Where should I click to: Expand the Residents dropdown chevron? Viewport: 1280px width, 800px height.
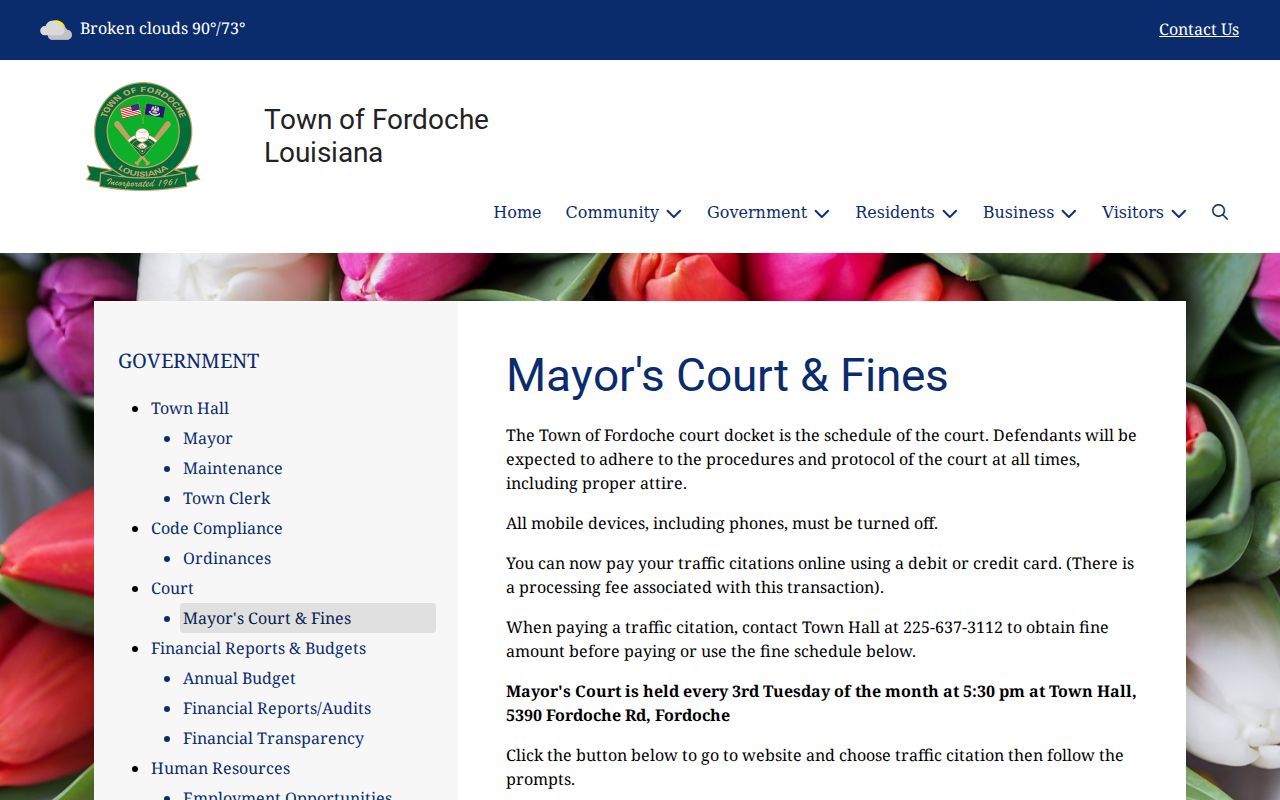(x=950, y=213)
